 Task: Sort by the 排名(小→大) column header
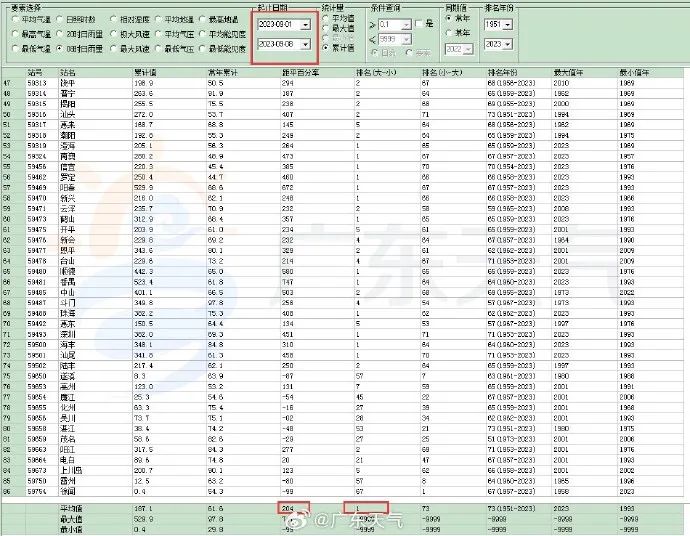tap(442, 73)
